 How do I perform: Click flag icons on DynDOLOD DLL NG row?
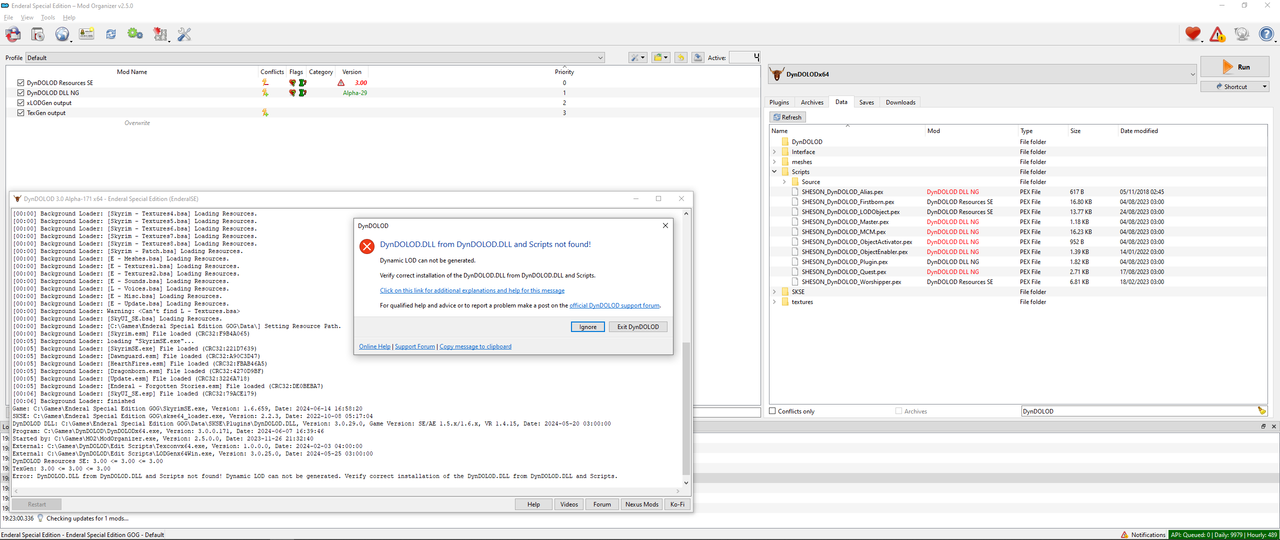[297, 92]
